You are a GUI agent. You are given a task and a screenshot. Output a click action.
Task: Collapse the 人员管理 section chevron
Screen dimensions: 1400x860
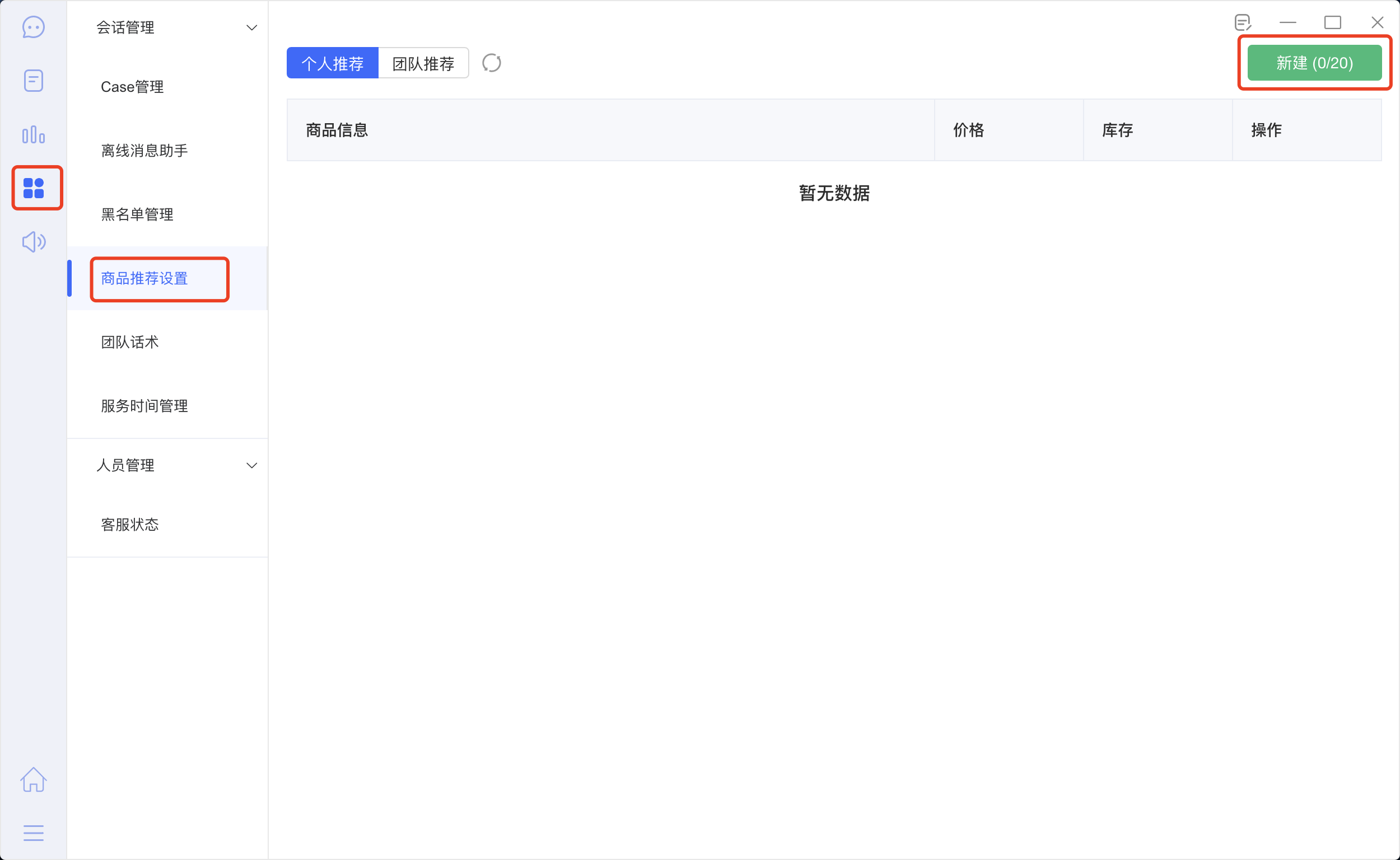(x=251, y=465)
